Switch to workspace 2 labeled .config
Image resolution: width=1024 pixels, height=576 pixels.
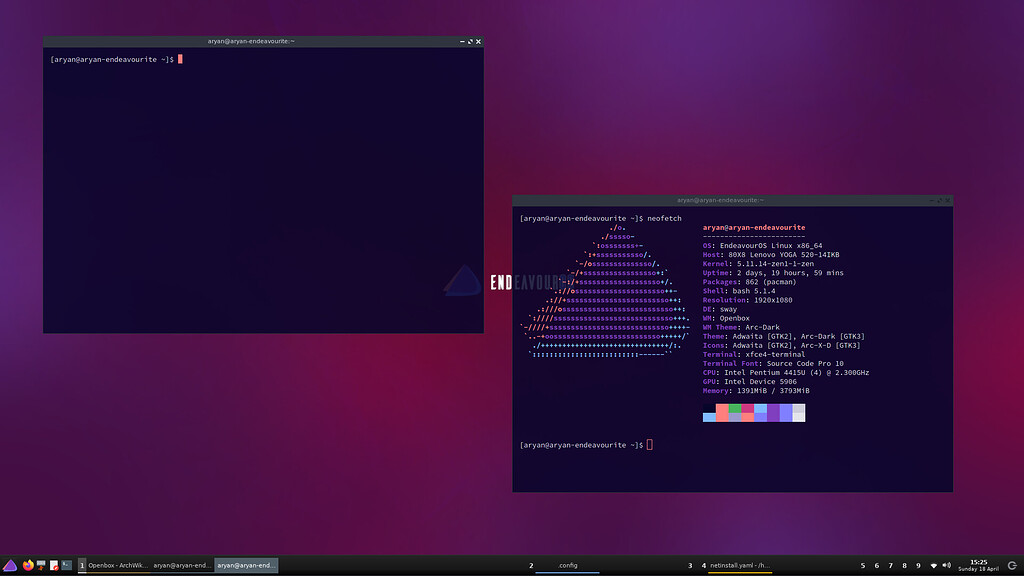tap(568, 565)
